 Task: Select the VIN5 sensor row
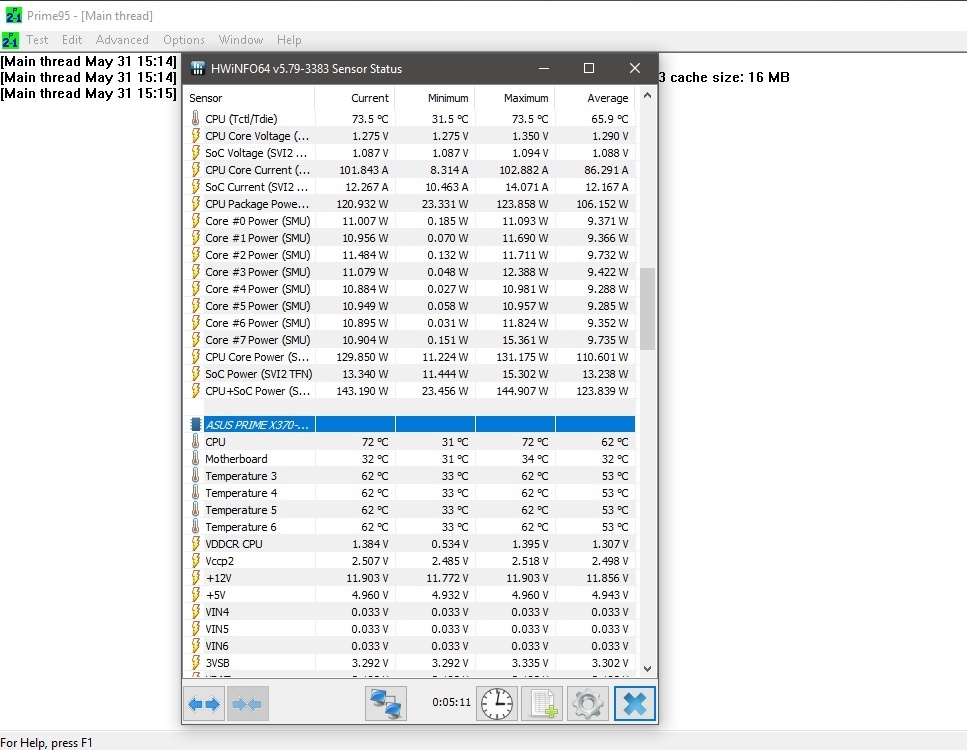click(409, 628)
